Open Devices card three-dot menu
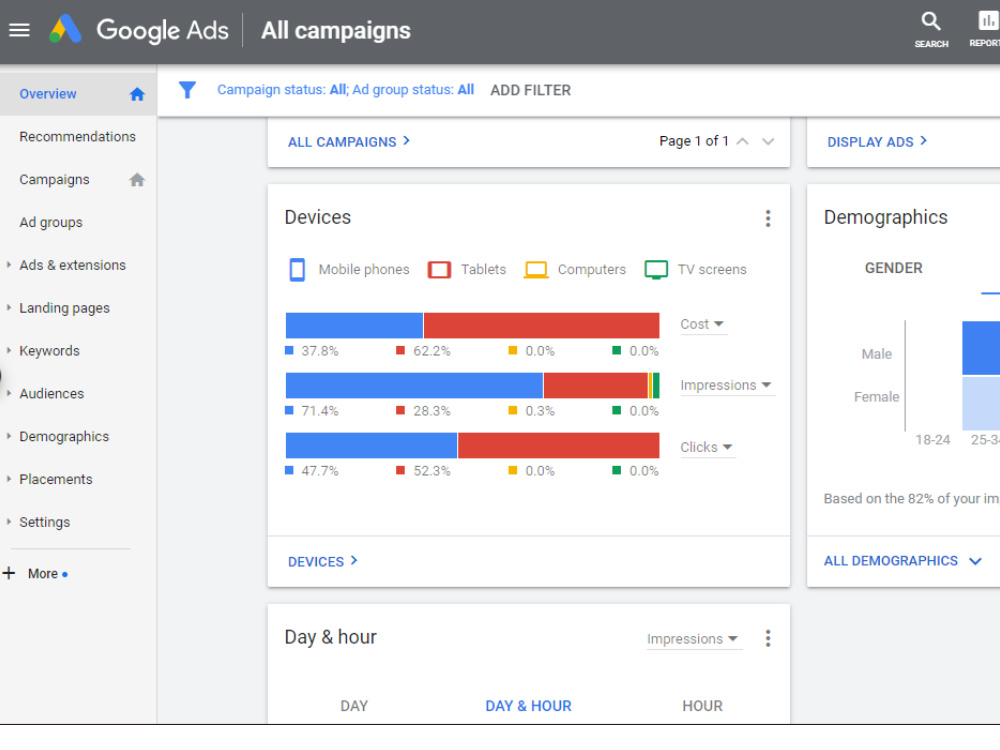 click(768, 219)
